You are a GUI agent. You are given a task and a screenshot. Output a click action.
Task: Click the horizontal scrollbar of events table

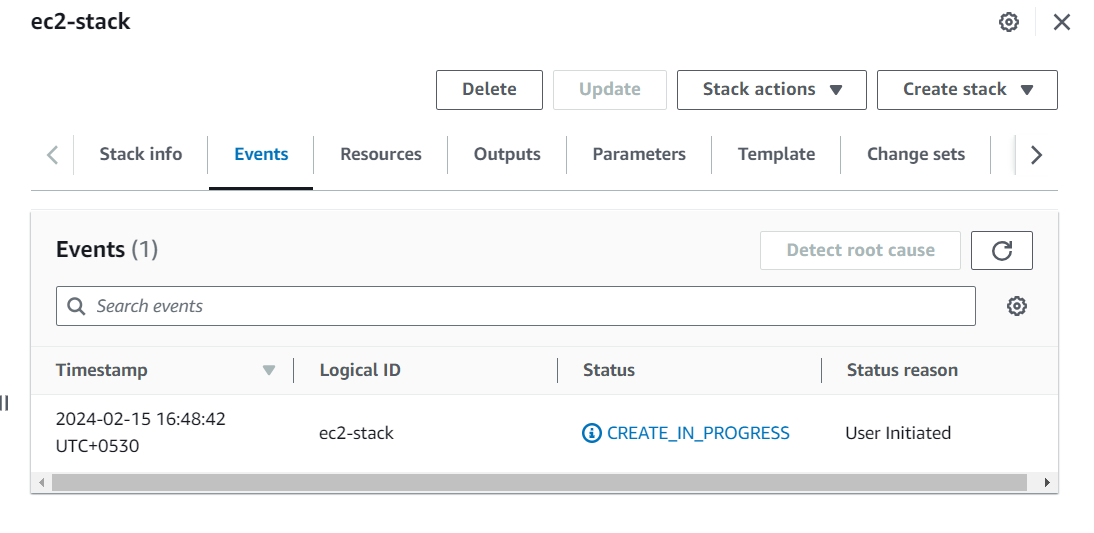click(540, 482)
